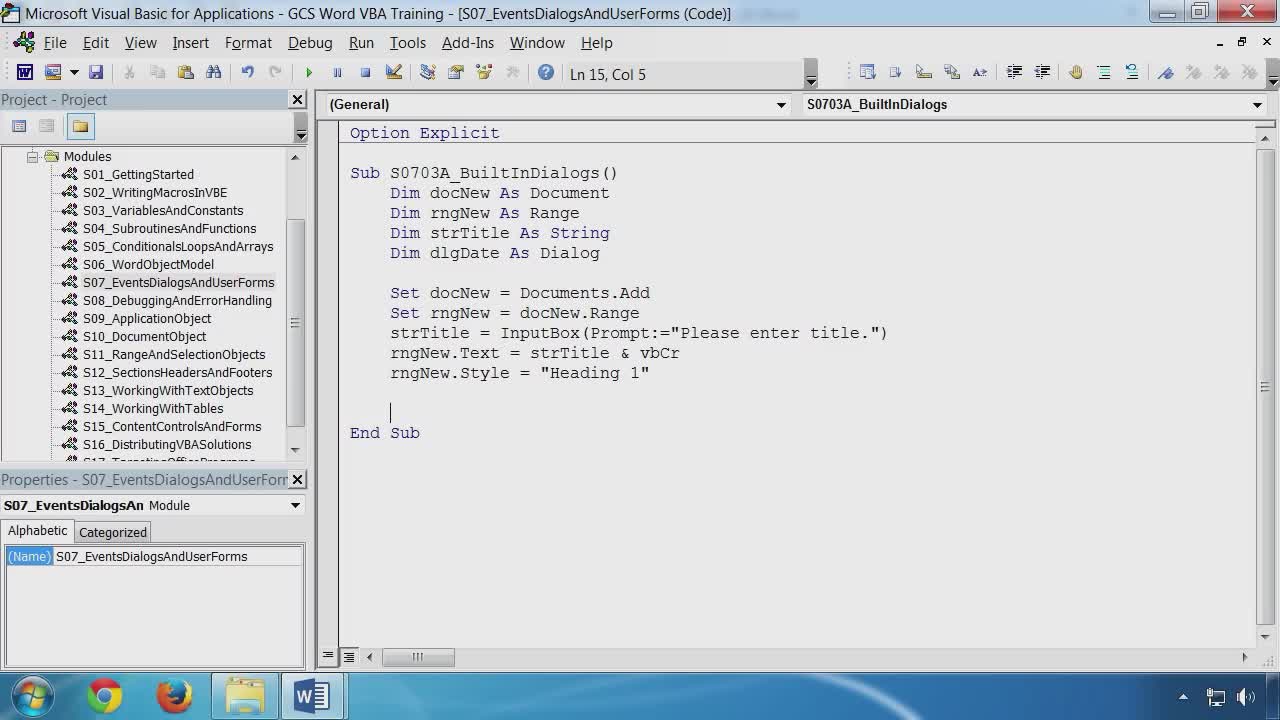Viewport: 1280px width, 720px height.
Task: Open the S0703A_BuiltInDialogs procedure dropdown
Action: pyautogui.click(x=1257, y=105)
